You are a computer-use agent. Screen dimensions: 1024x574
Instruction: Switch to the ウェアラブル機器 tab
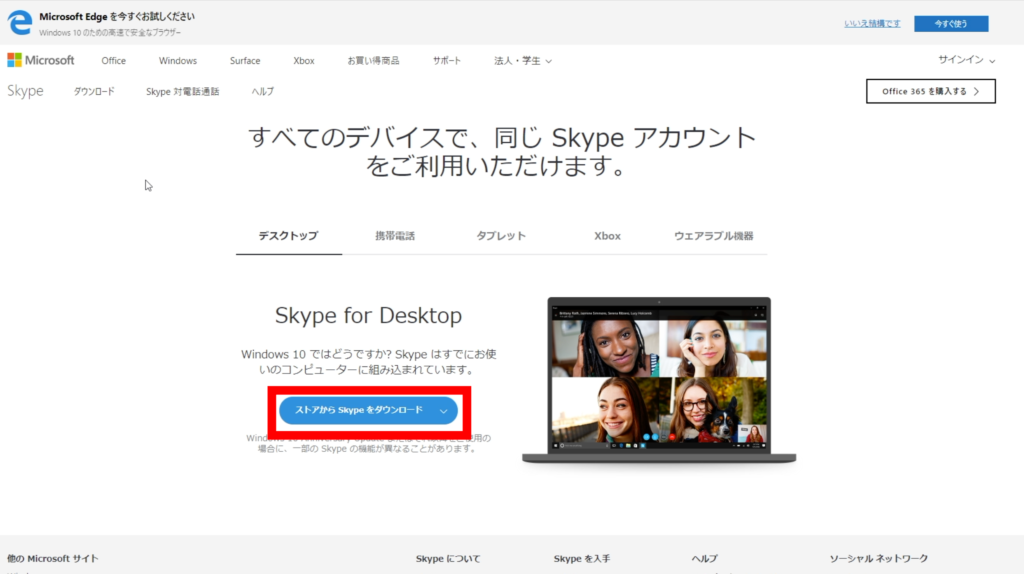(714, 236)
